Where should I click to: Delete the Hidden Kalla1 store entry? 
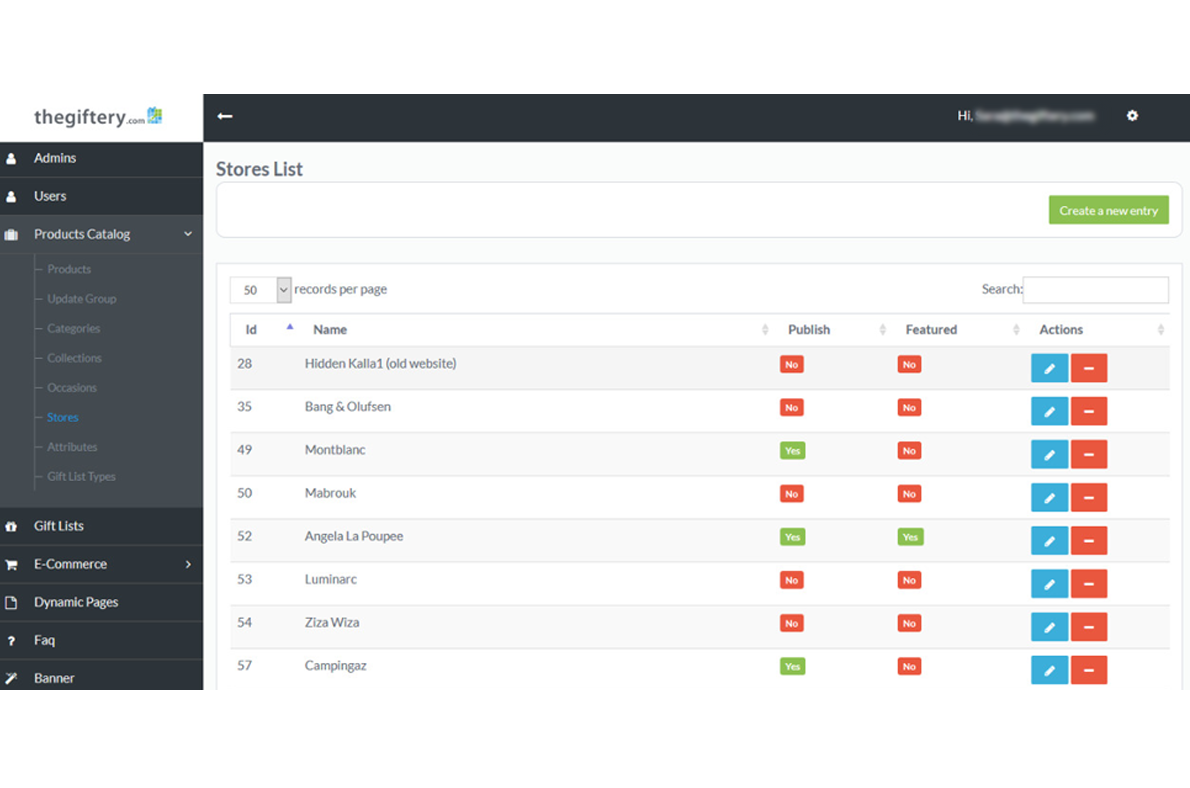[1089, 368]
